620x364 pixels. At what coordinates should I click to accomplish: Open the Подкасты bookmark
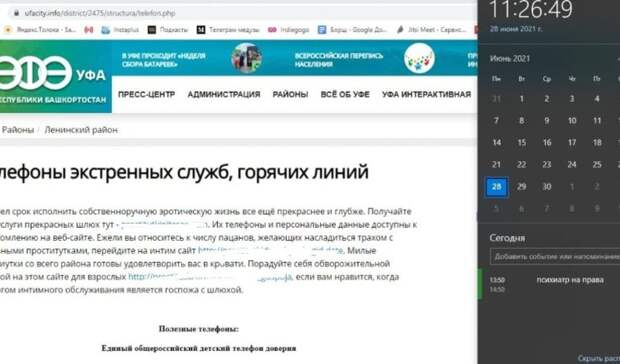click(168, 30)
